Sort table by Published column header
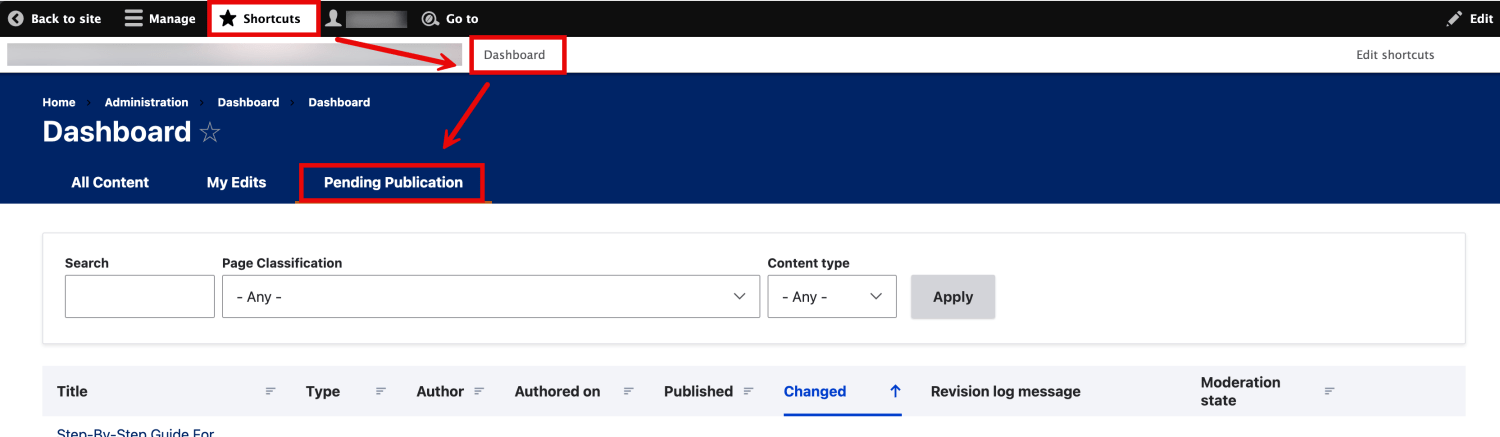The image size is (1500, 437). (698, 391)
